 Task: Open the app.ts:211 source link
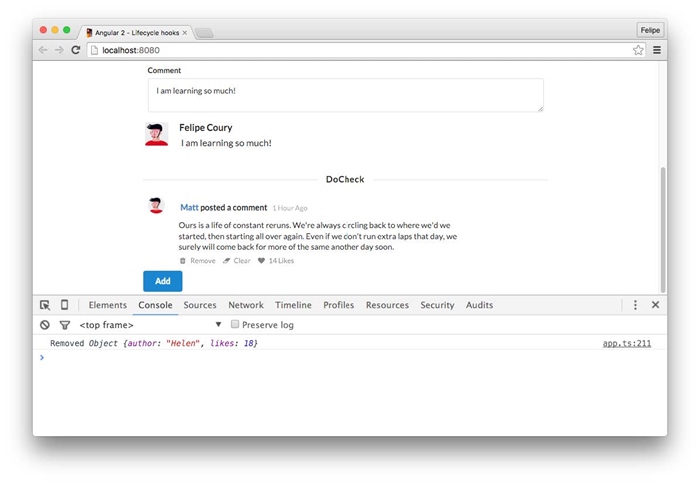(626, 343)
